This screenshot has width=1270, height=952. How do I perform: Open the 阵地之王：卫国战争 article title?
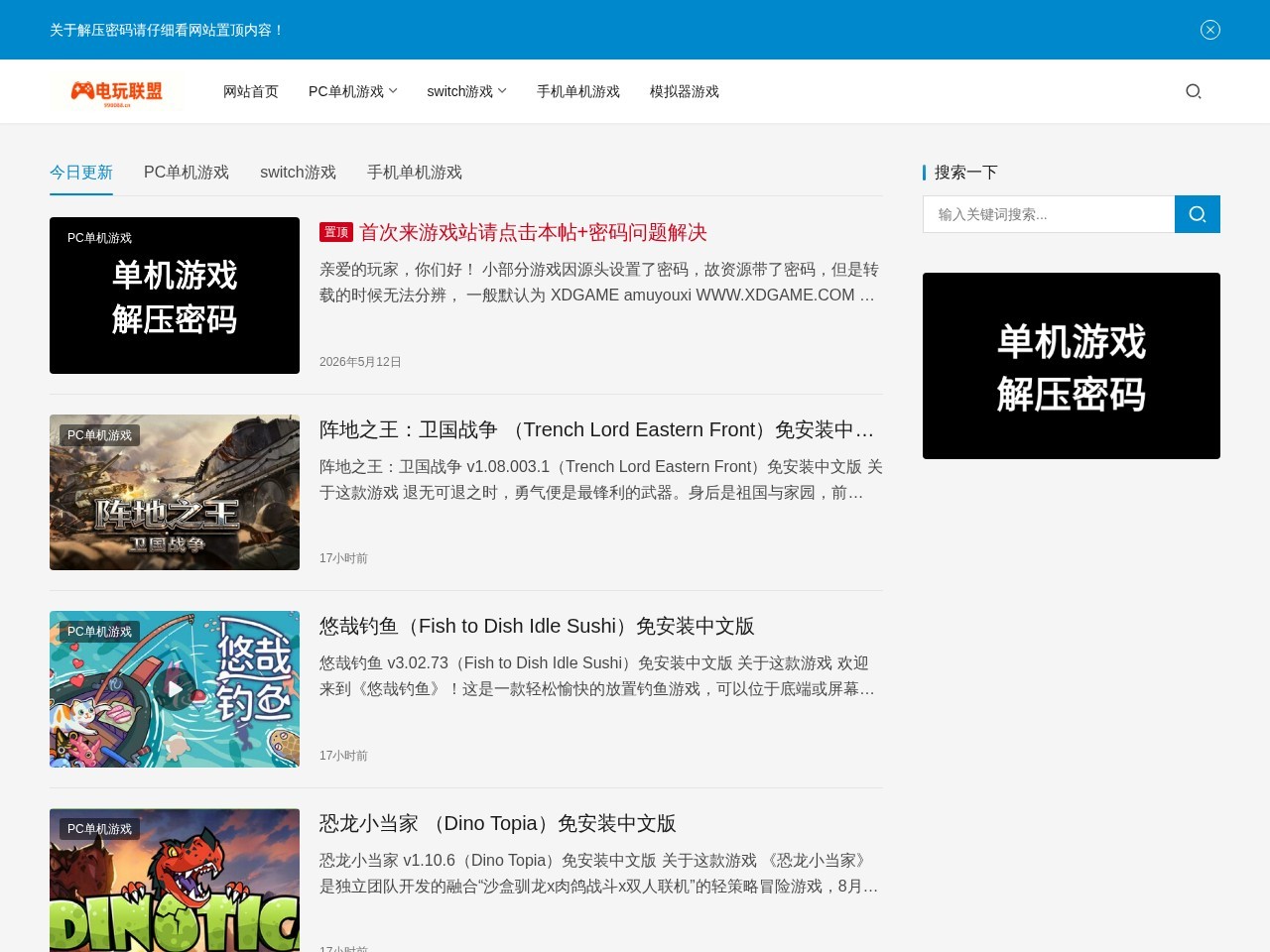[x=597, y=429]
